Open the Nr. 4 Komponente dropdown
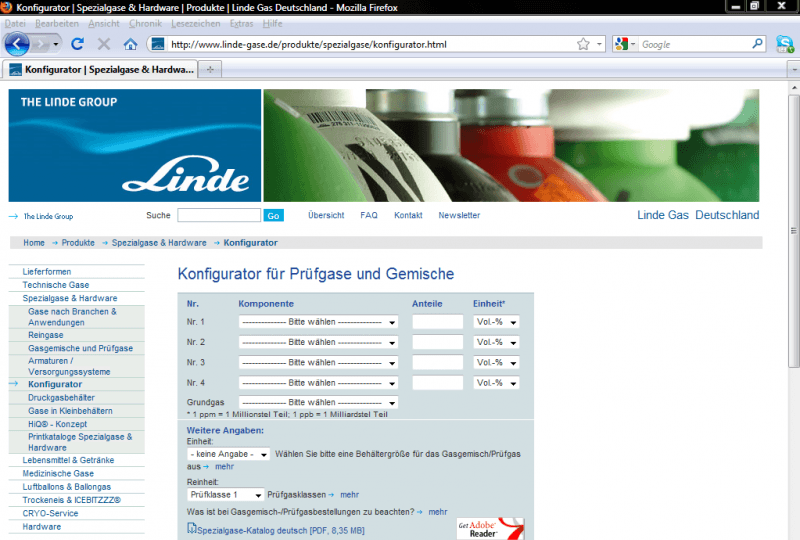The image size is (800, 540). pos(318,383)
